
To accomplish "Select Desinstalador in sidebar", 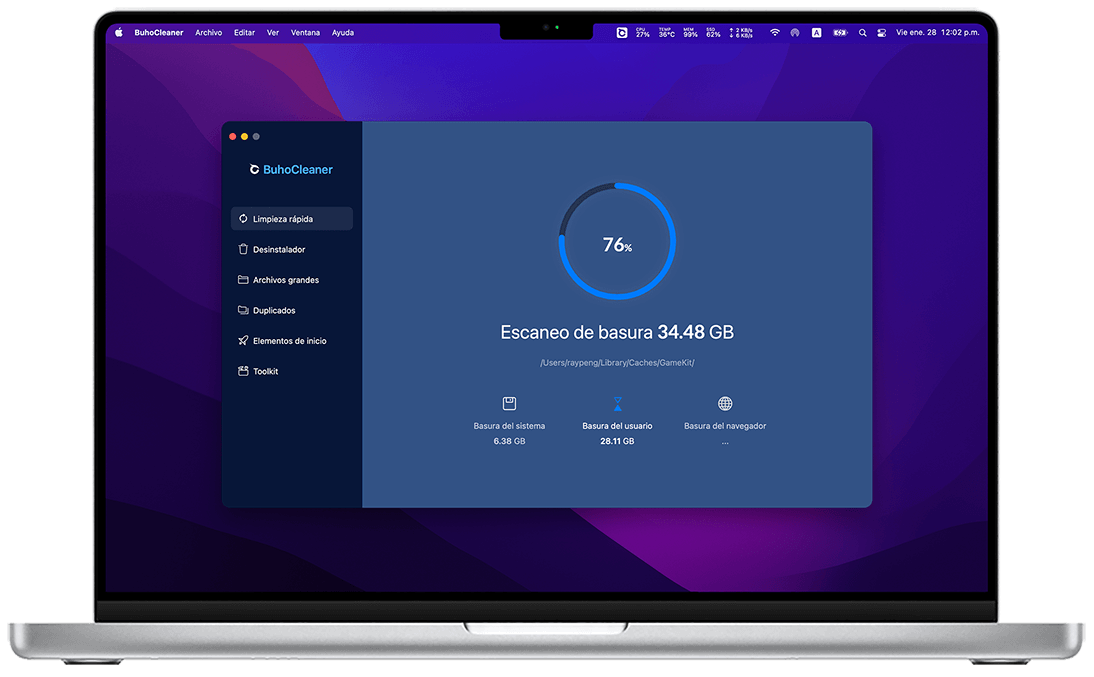I will [292, 249].
